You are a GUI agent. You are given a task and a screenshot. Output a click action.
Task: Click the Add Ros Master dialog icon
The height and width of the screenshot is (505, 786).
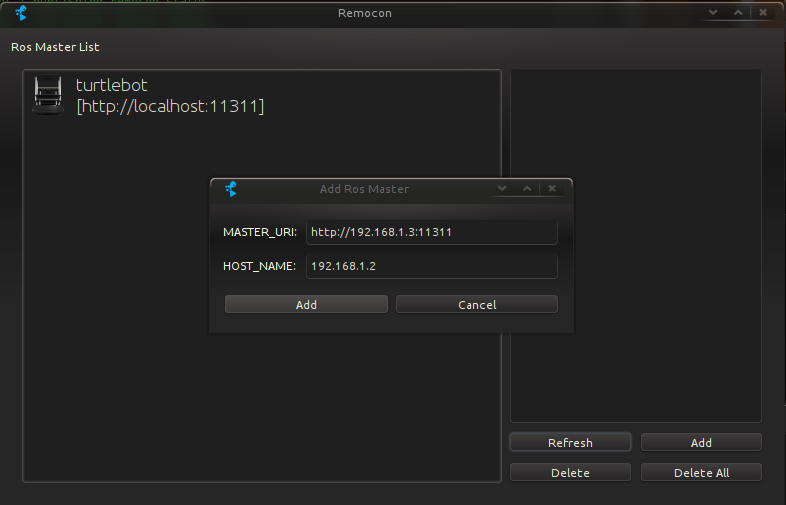coord(231,189)
